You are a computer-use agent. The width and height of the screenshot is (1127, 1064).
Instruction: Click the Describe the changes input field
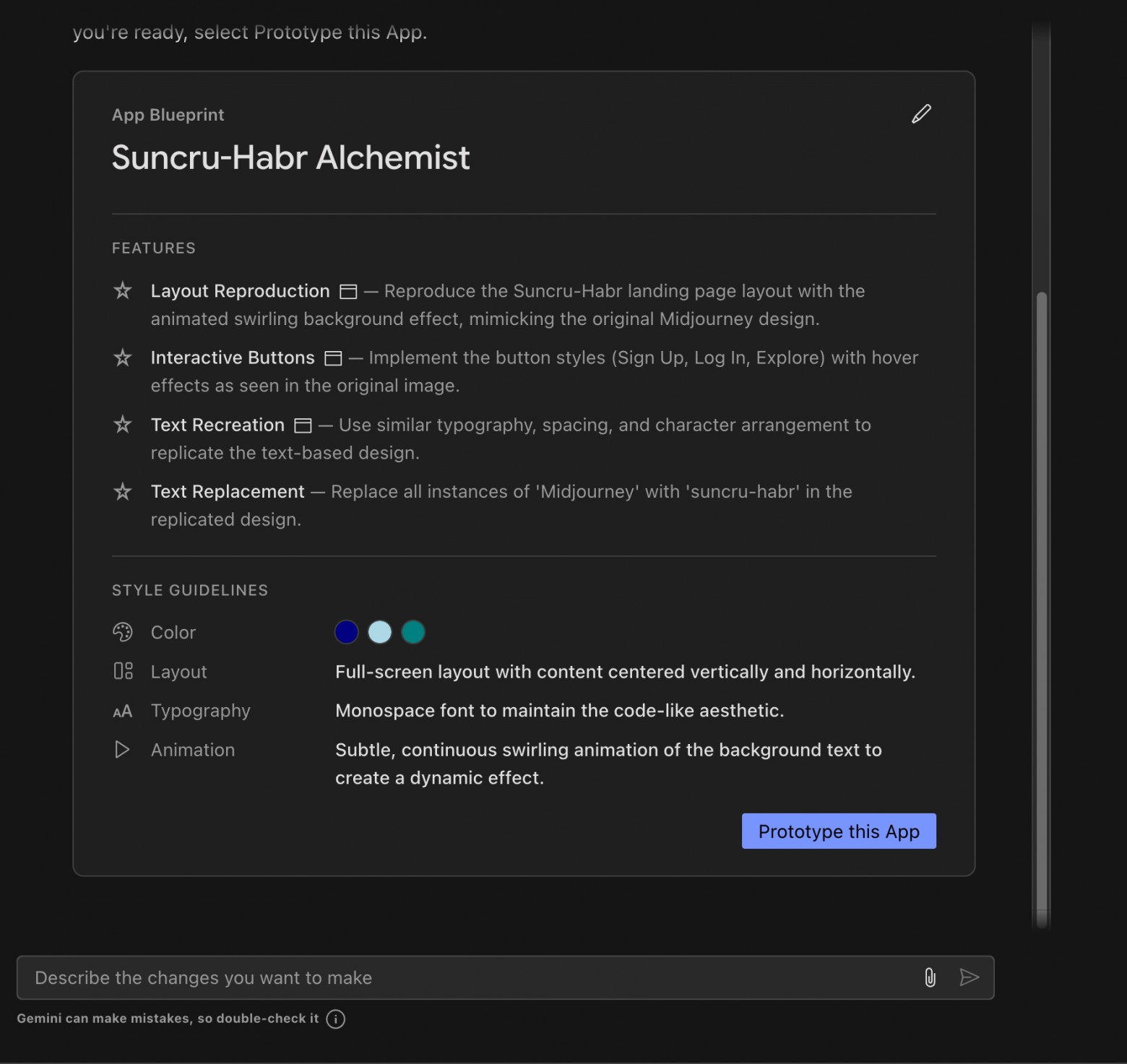pyautogui.click(x=470, y=977)
